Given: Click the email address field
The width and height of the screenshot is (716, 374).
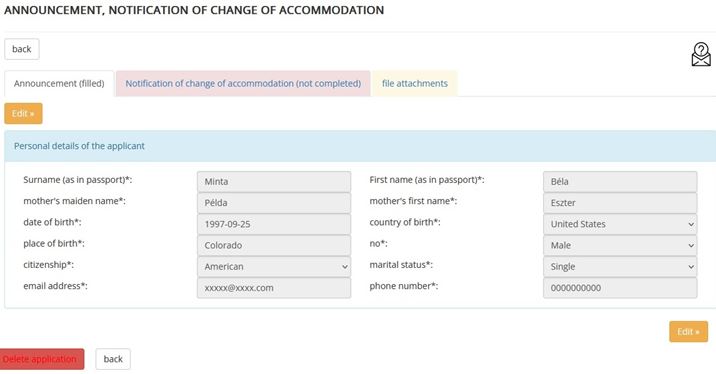Looking at the screenshot, I should (x=274, y=288).
